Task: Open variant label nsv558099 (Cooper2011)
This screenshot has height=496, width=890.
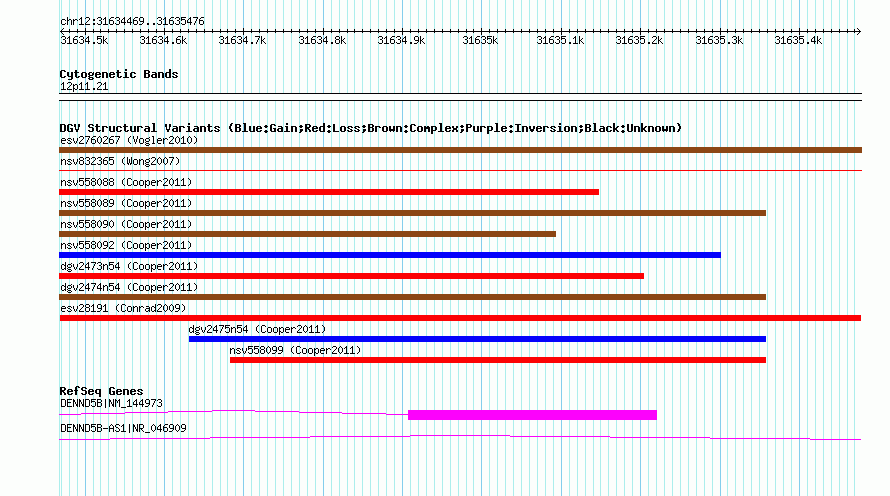Action: (295, 350)
